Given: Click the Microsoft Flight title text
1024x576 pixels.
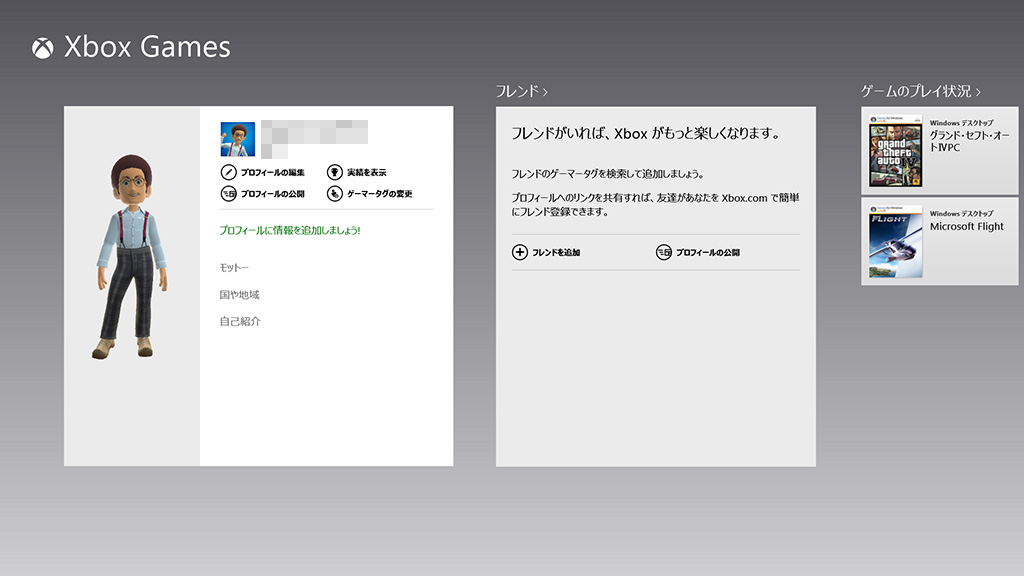Looking at the screenshot, I should pos(967,227).
